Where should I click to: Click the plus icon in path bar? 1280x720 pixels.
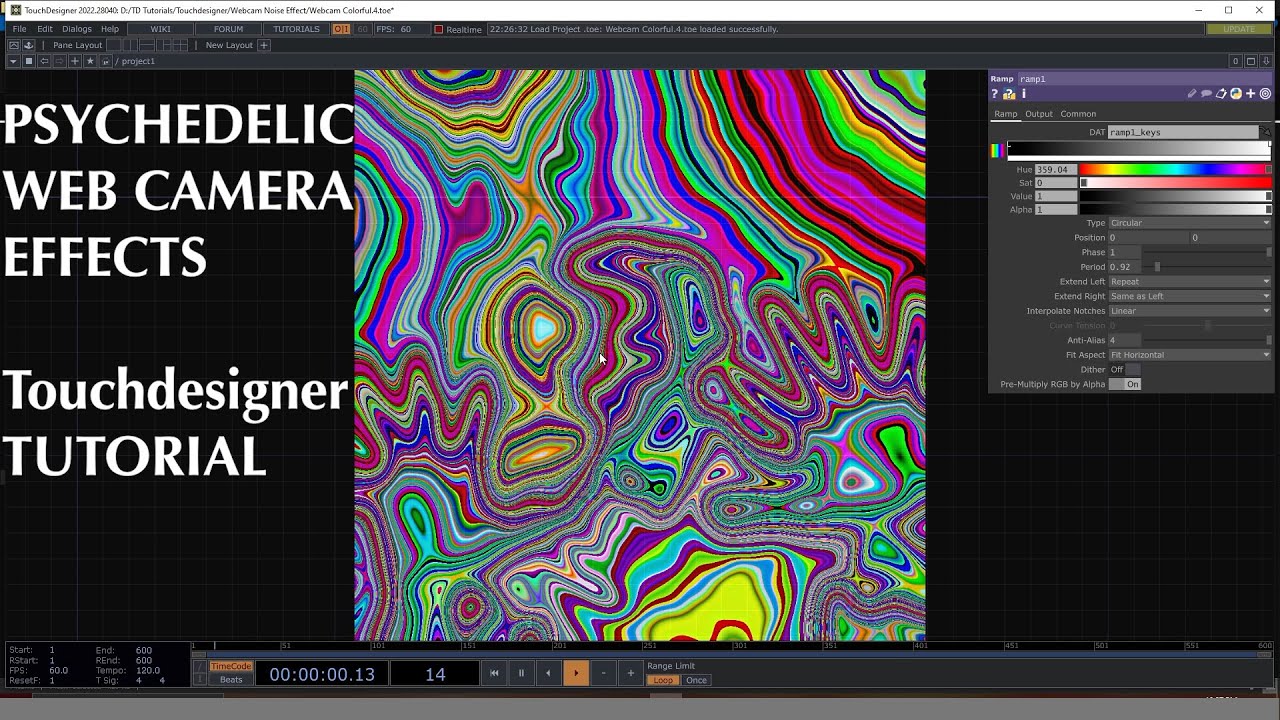pos(75,61)
